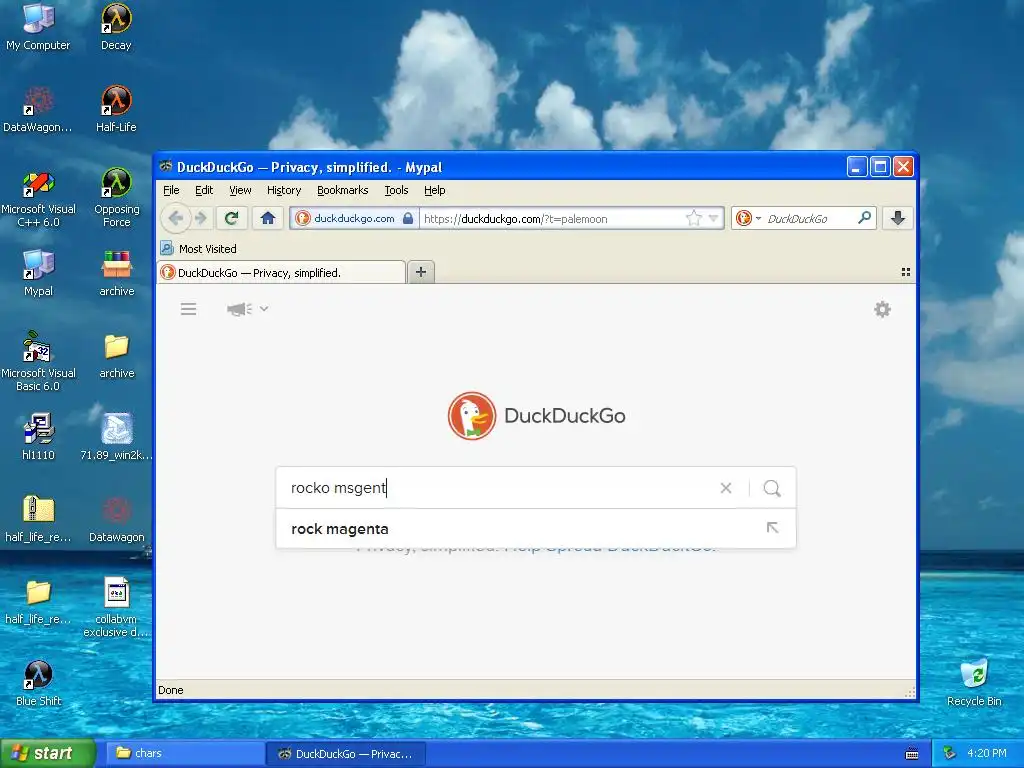Show site identity via the padlock icon

(408, 218)
